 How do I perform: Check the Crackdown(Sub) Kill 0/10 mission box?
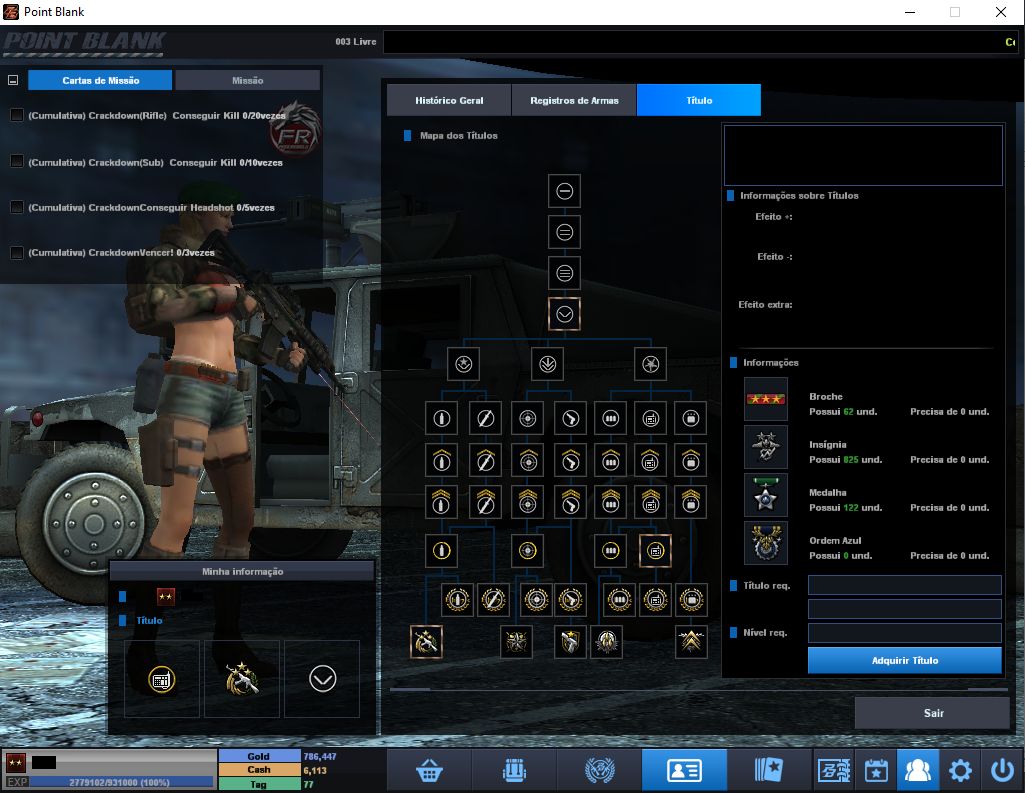pos(17,161)
